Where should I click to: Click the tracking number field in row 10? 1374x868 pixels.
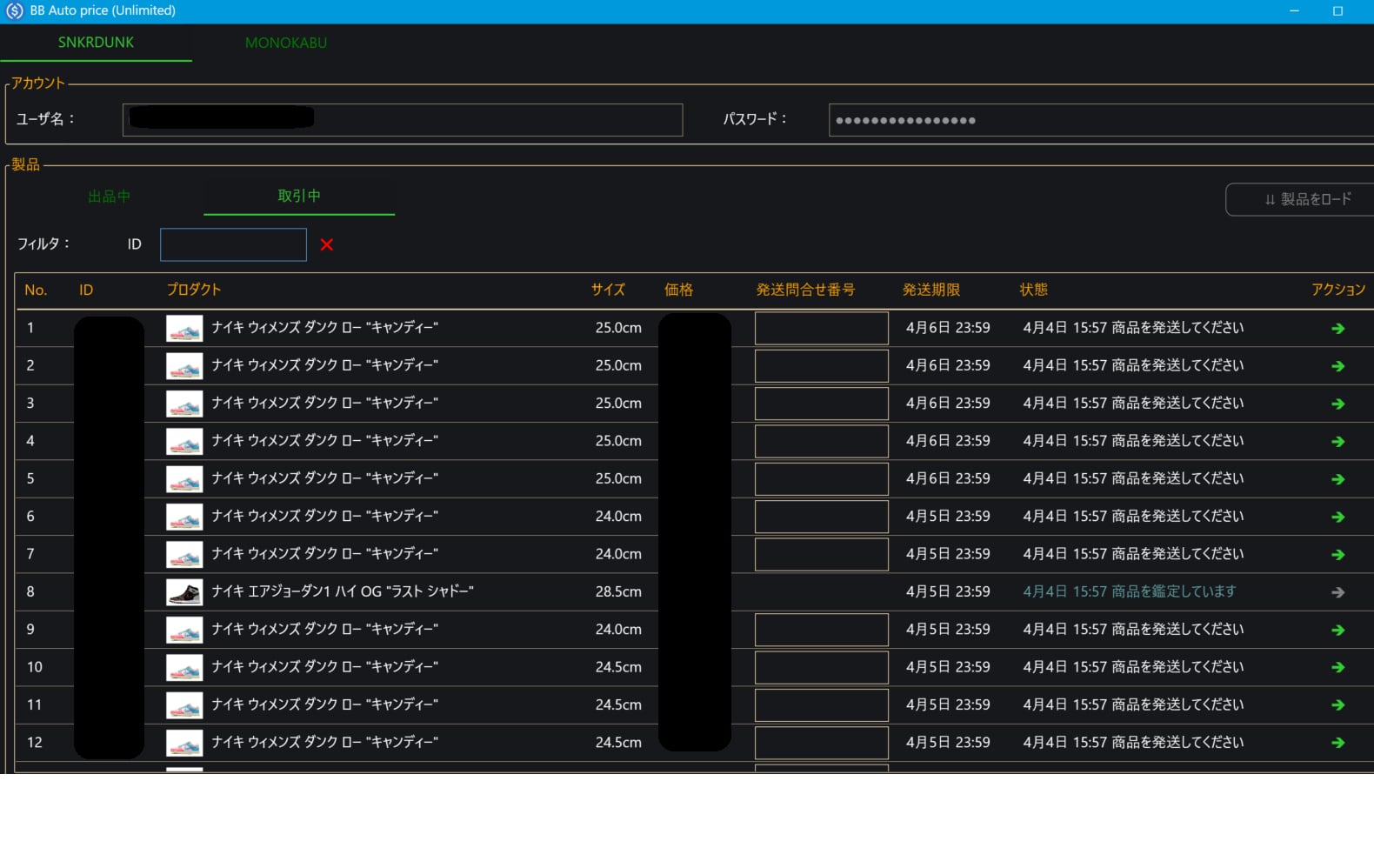pyautogui.click(x=821, y=667)
